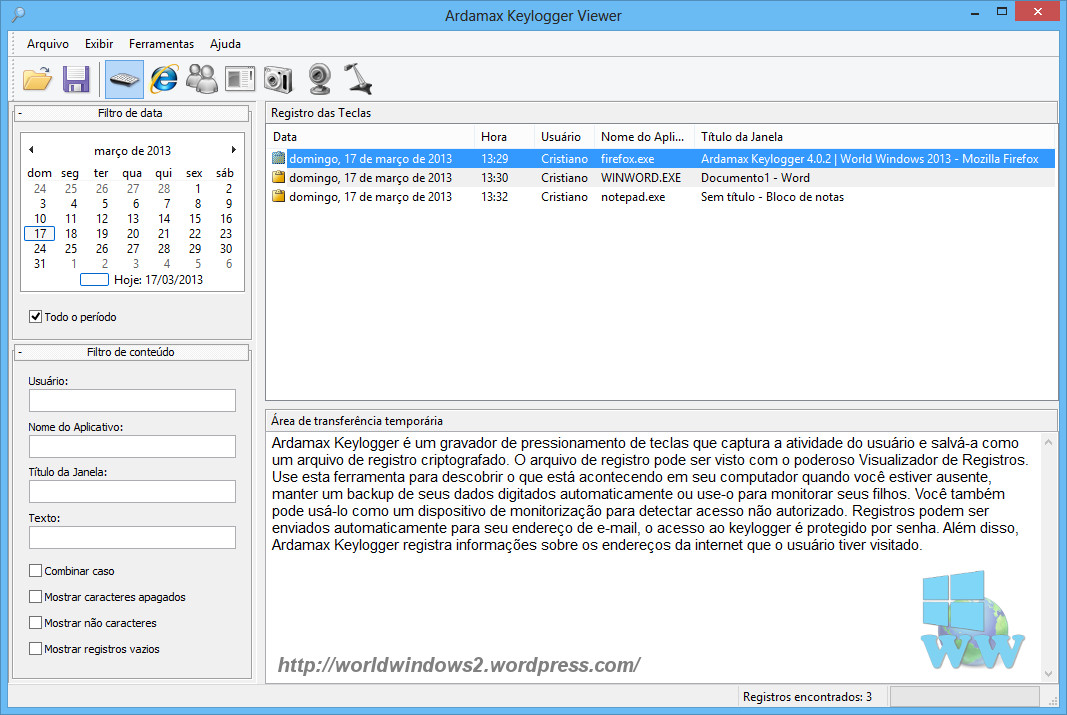Select the Documento1 - Word log entry
1067x715 pixels.
(x=663, y=178)
